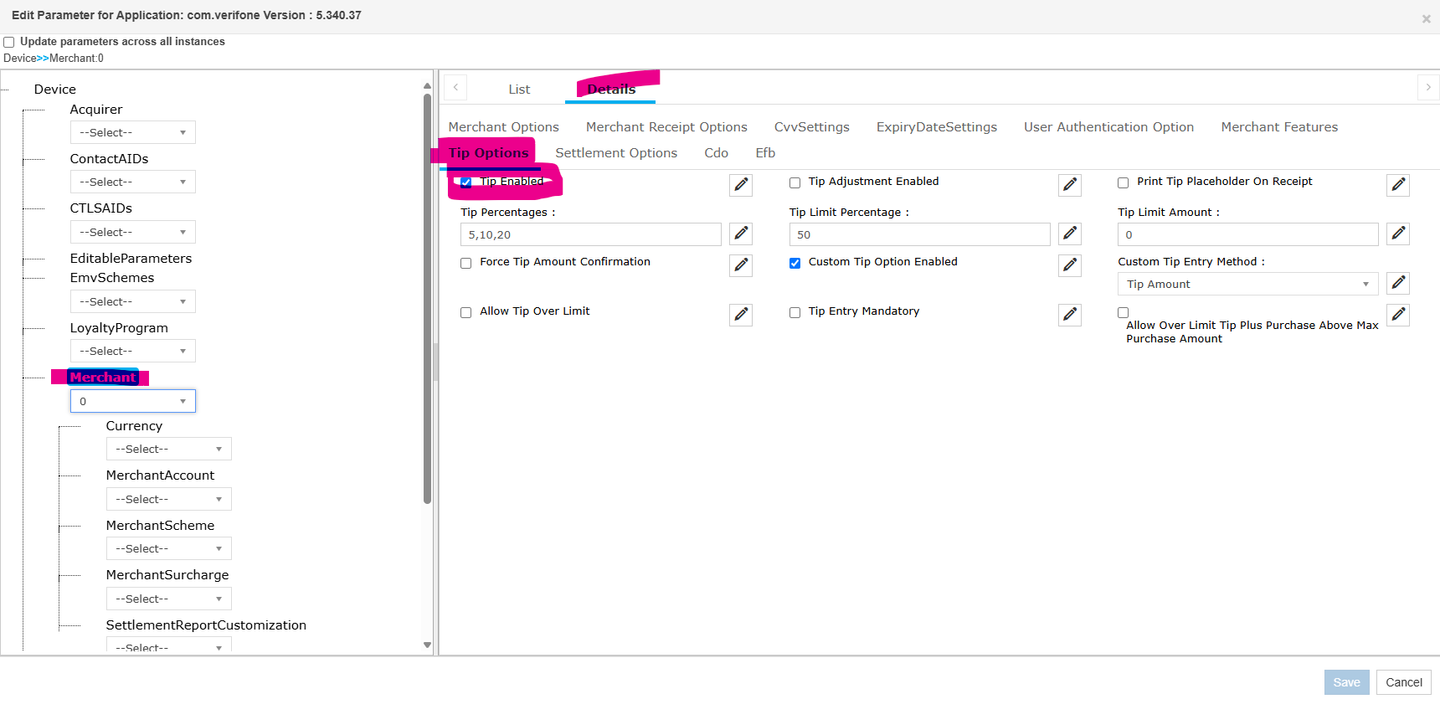1440x704 pixels.
Task: Check the Tip Entry Mandatory box
Action: 795,312
